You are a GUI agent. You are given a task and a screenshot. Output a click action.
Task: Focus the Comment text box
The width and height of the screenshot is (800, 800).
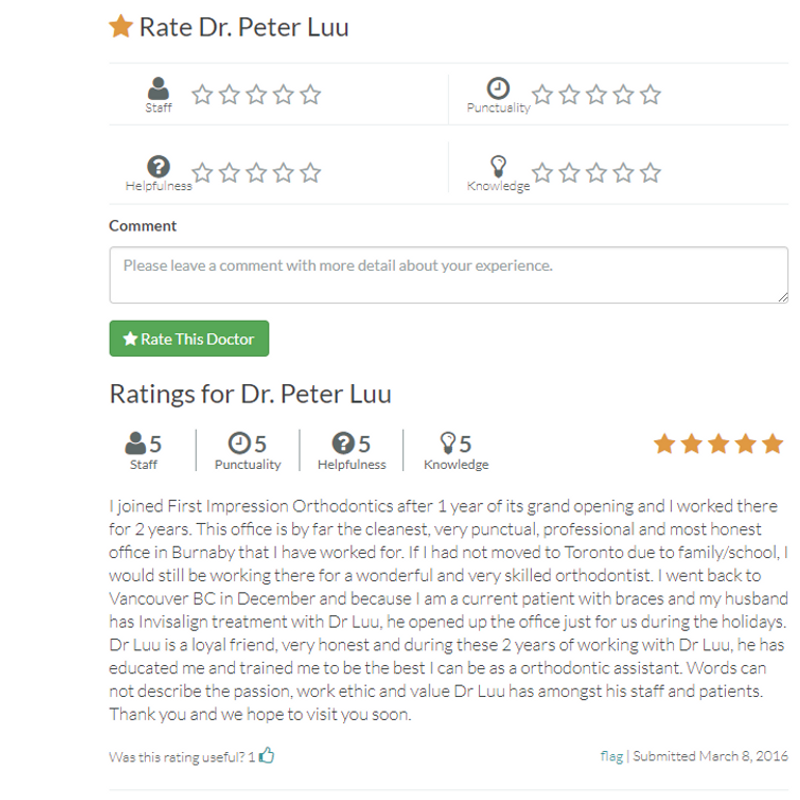coord(448,276)
